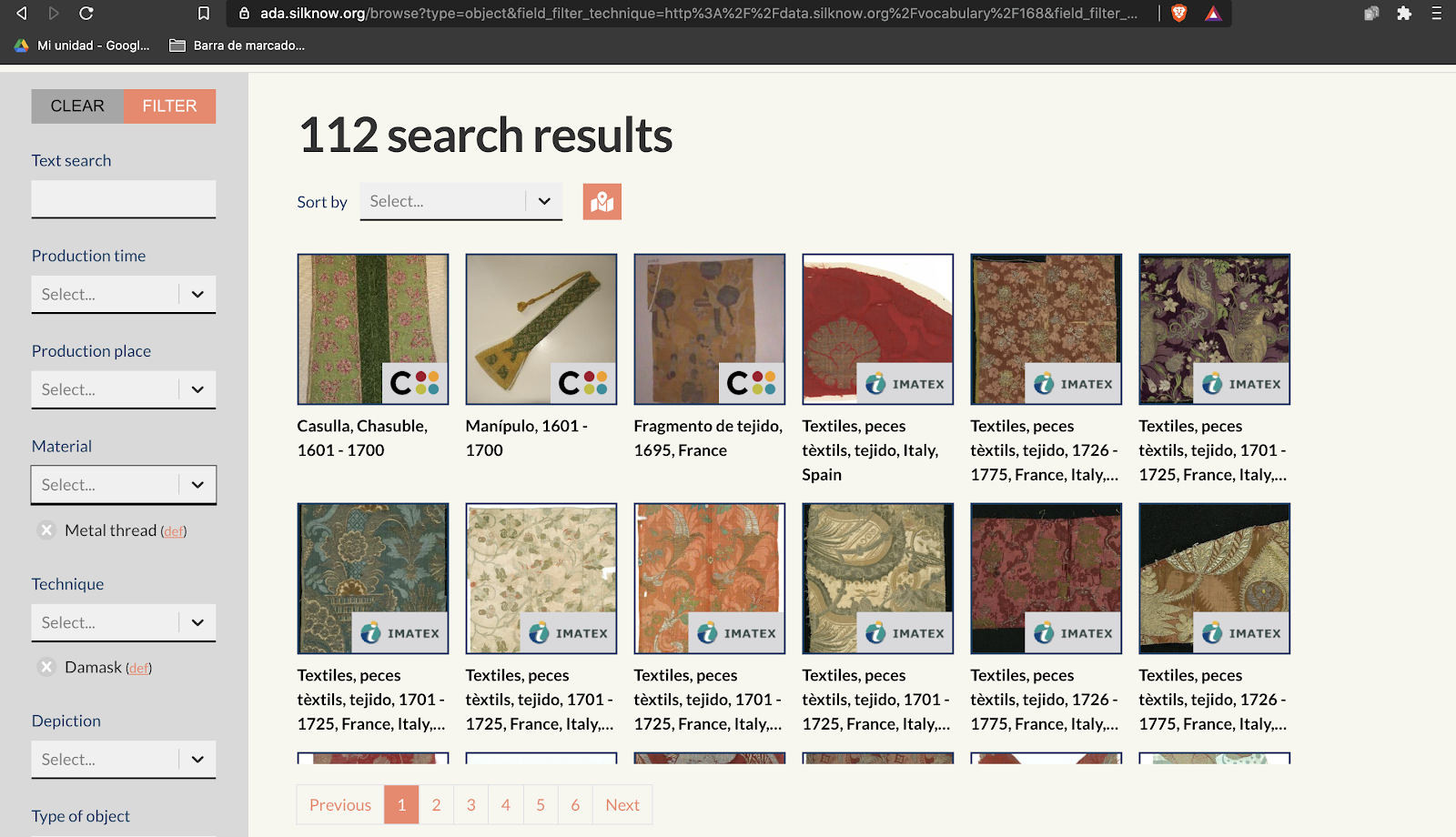This screenshot has height=837, width=1456.
Task: Select pagination page 1
Action: pyautogui.click(x=401, y=804)
